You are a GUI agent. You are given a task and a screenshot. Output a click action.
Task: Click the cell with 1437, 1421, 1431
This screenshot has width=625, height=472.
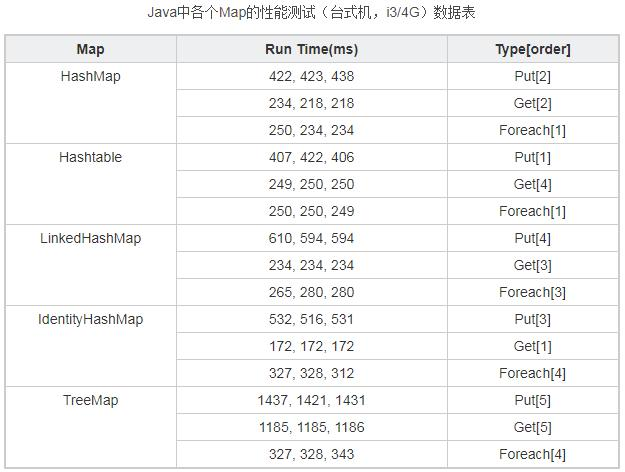pos(311,400)
